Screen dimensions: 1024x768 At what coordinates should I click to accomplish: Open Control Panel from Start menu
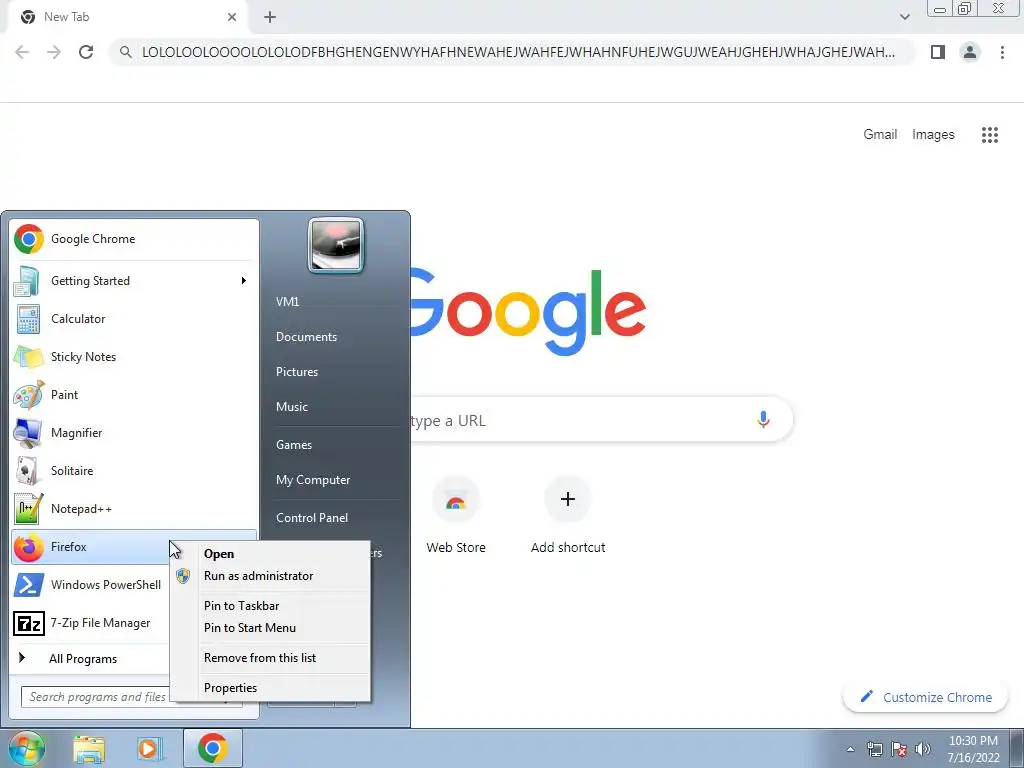pyautogui.click(x=312, y=518)
